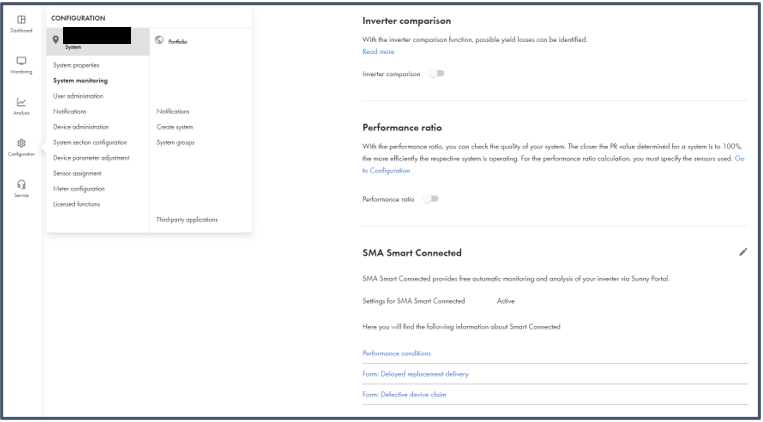Click Read more under Inverter comparison
Image resolution: width=763 pixels, height=422 pixels.
click(378, 51)
